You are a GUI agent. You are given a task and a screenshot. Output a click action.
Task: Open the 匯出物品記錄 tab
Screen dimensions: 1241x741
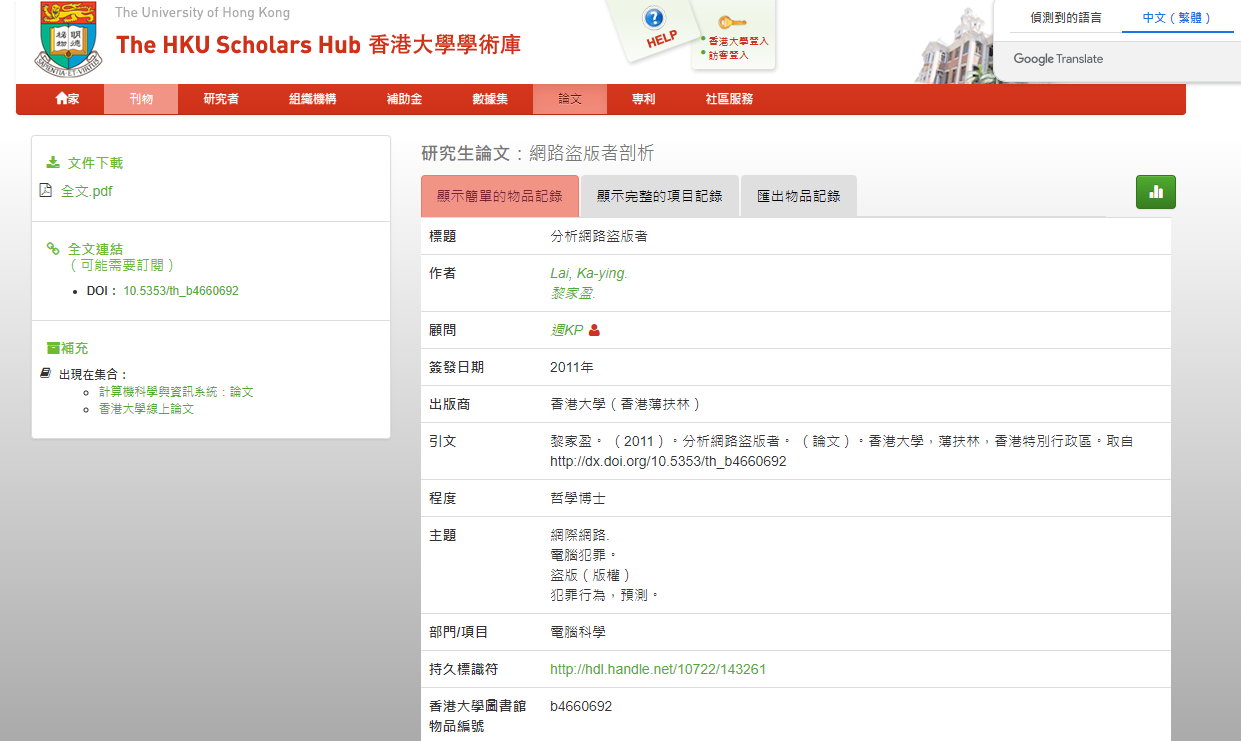point(798,196)
